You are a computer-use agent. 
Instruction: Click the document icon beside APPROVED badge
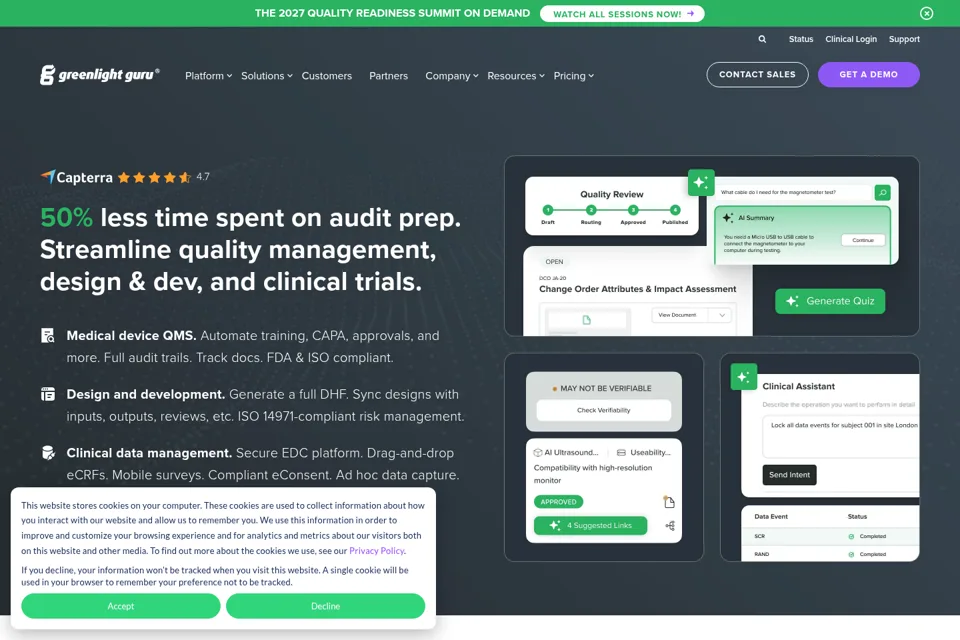[669, 502]
